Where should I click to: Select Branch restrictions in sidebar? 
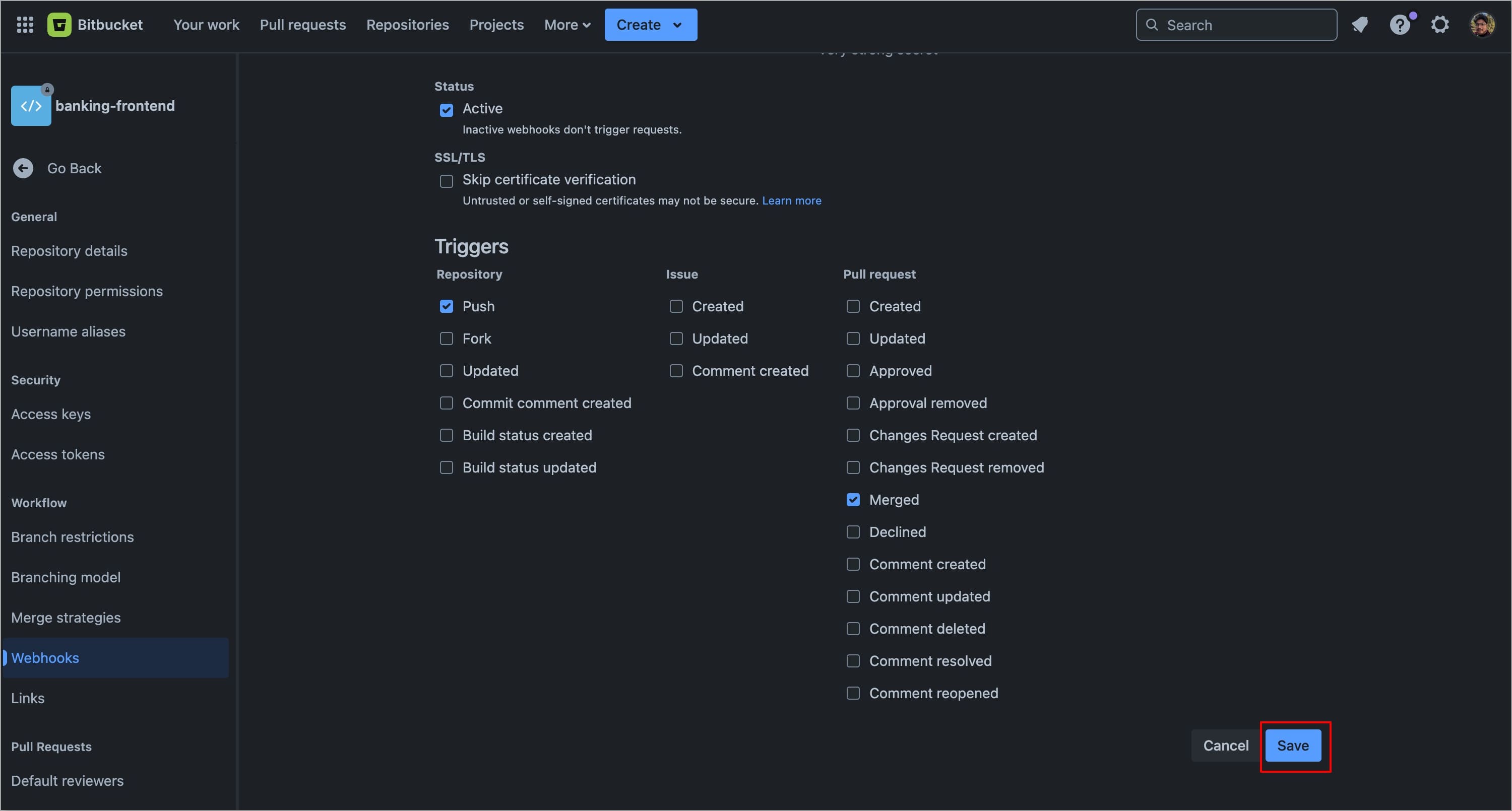pyautogui.click(x=72, y=537)
